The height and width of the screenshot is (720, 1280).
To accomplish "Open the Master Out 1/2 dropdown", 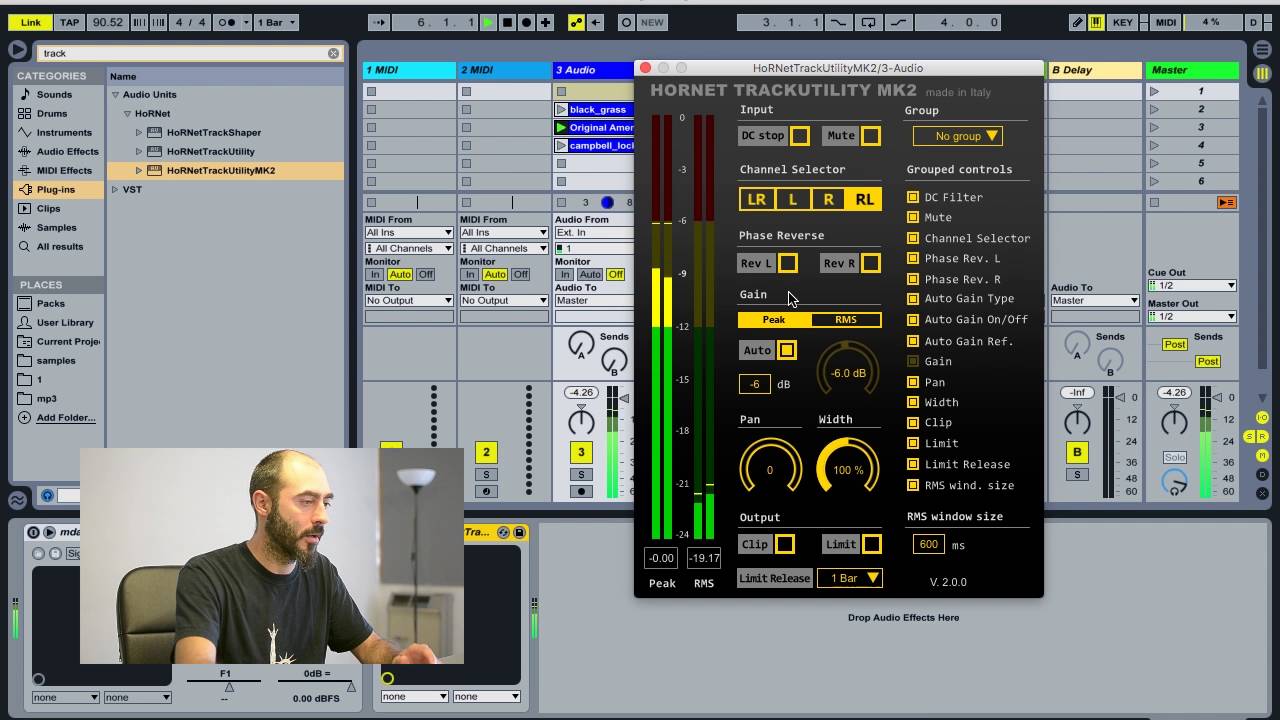I will click(1192, 316).
